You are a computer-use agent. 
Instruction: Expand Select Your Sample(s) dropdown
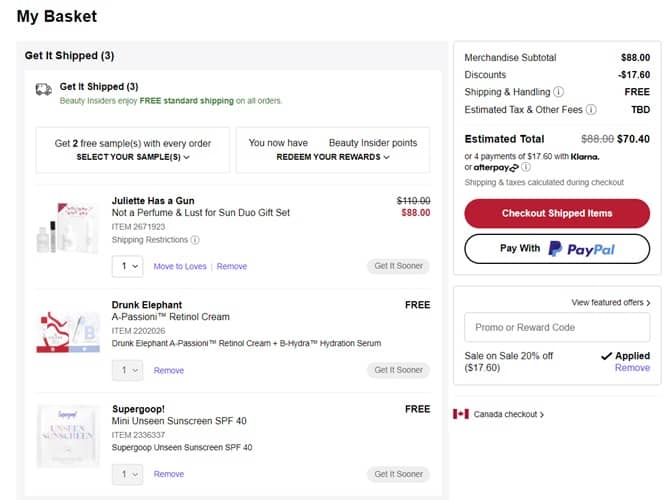pos(133,157)
